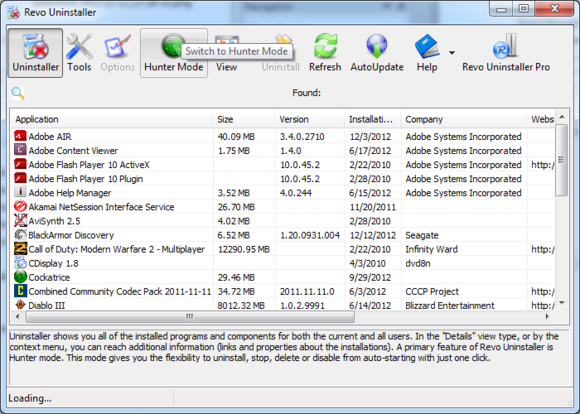The width and height of the screenshot is (580, 414).
Task: Click the Options toolbar icon
Action: pos(118,47)
